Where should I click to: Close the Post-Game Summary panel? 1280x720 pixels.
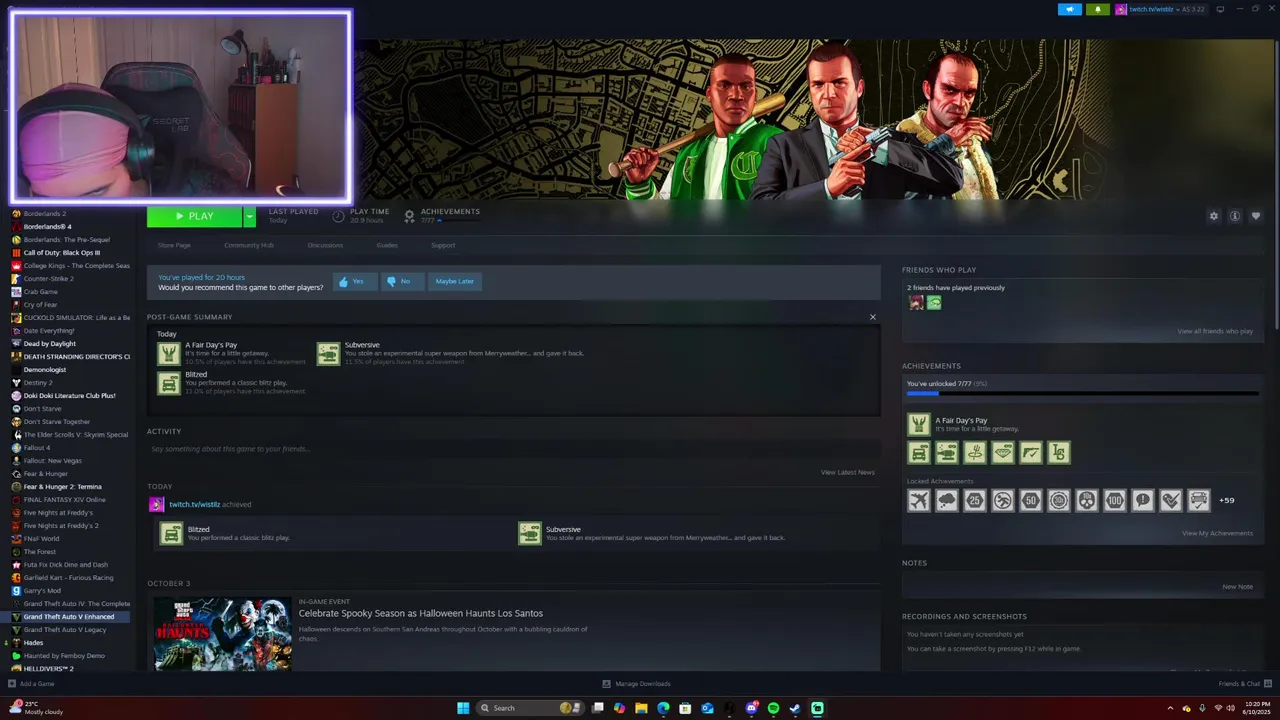click(873, 317)
